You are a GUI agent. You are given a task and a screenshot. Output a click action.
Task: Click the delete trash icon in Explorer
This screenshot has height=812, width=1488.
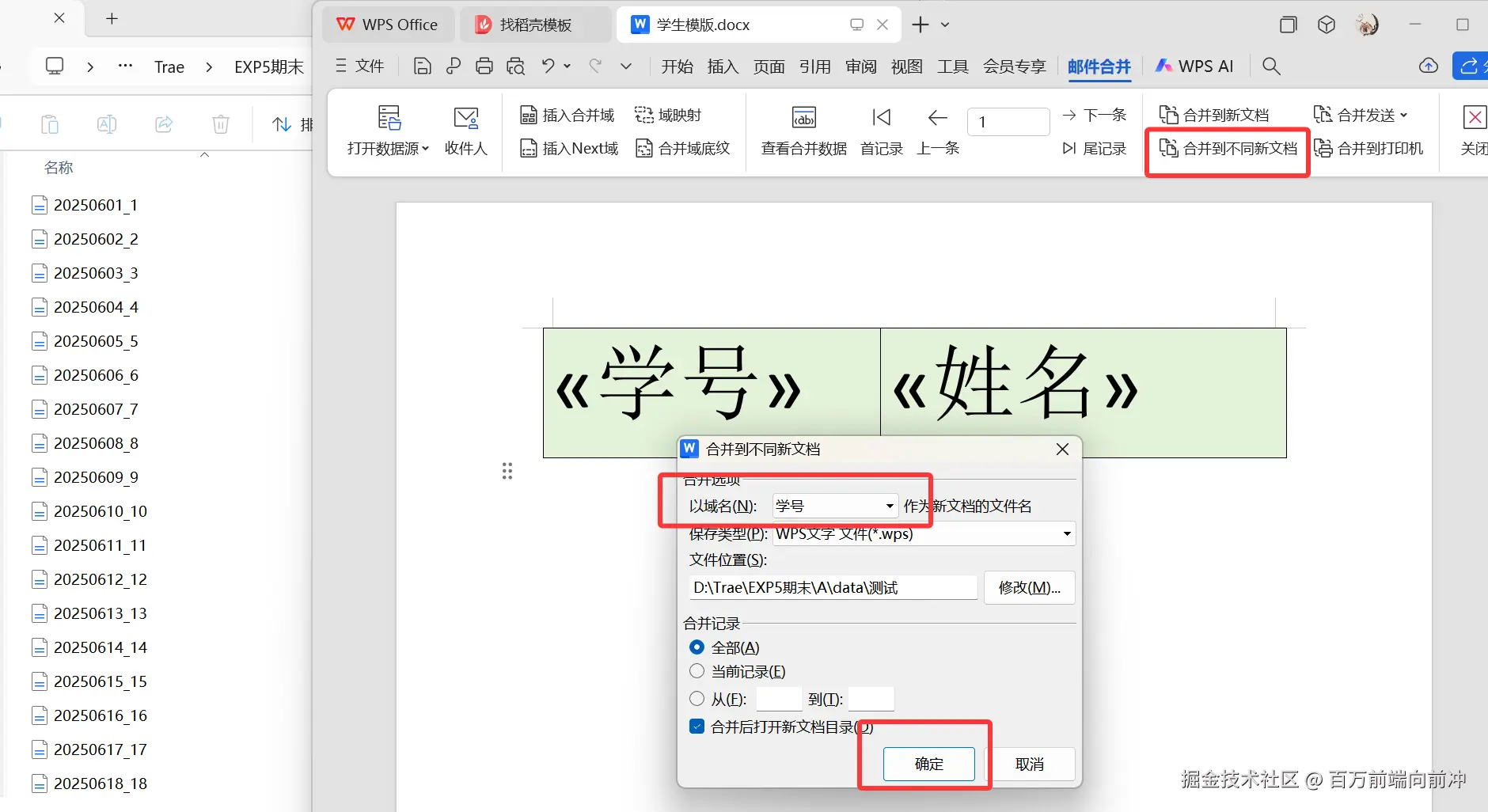point(221,124)
